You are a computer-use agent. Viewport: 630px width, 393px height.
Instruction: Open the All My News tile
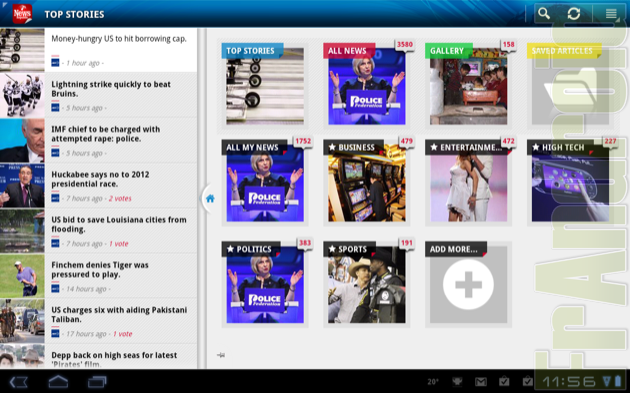pos(265,183)
